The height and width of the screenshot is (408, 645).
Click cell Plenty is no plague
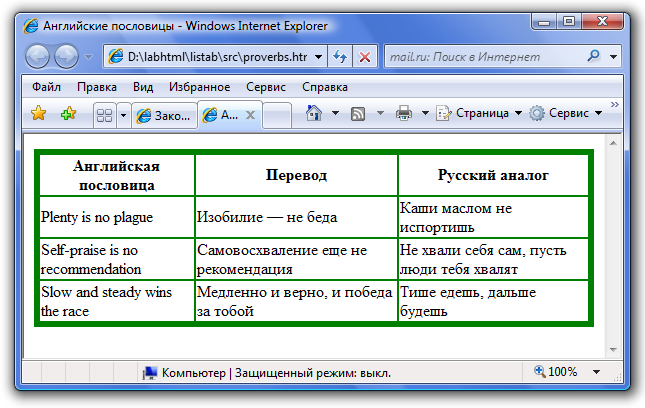click(117, 217)
